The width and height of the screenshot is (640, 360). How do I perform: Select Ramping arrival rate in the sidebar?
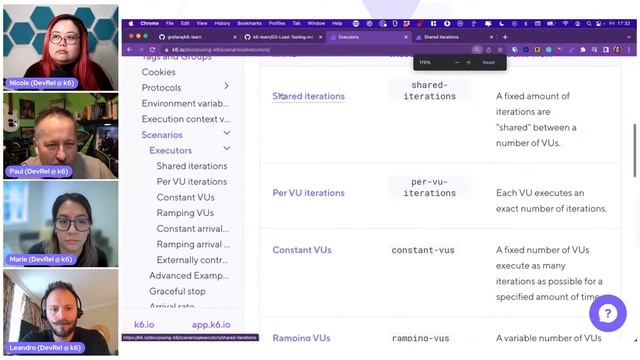click(x=193, y=244)
